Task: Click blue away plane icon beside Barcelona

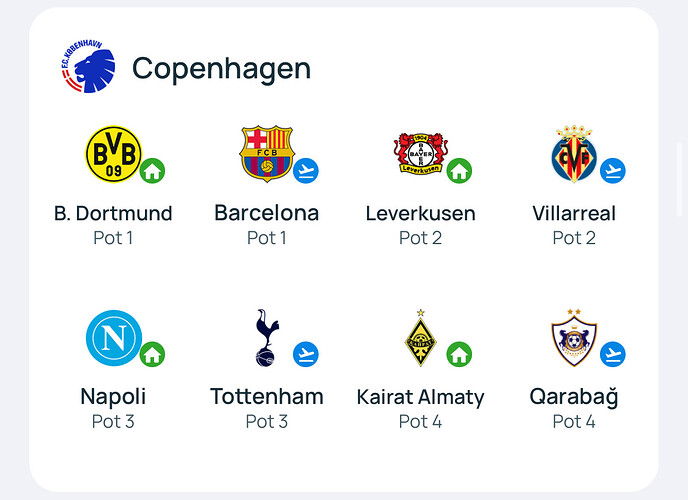Action: [306, 171]
